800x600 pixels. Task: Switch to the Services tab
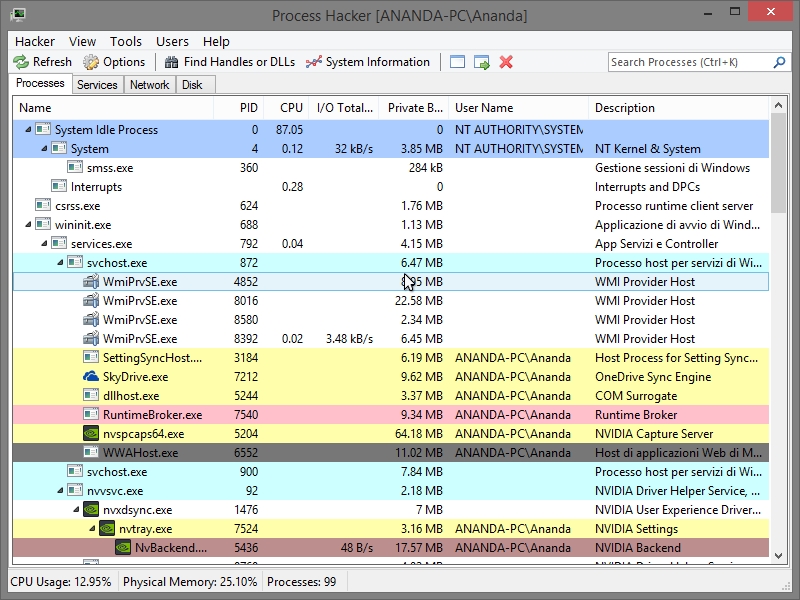[x=97, y=85]
